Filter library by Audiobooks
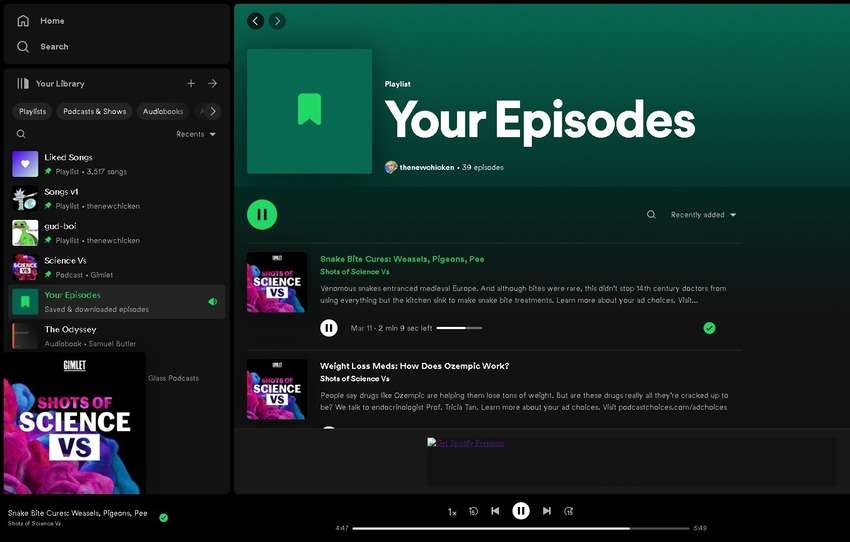The height and width of the screenshot is (542, 850). [x=163, y=111]
